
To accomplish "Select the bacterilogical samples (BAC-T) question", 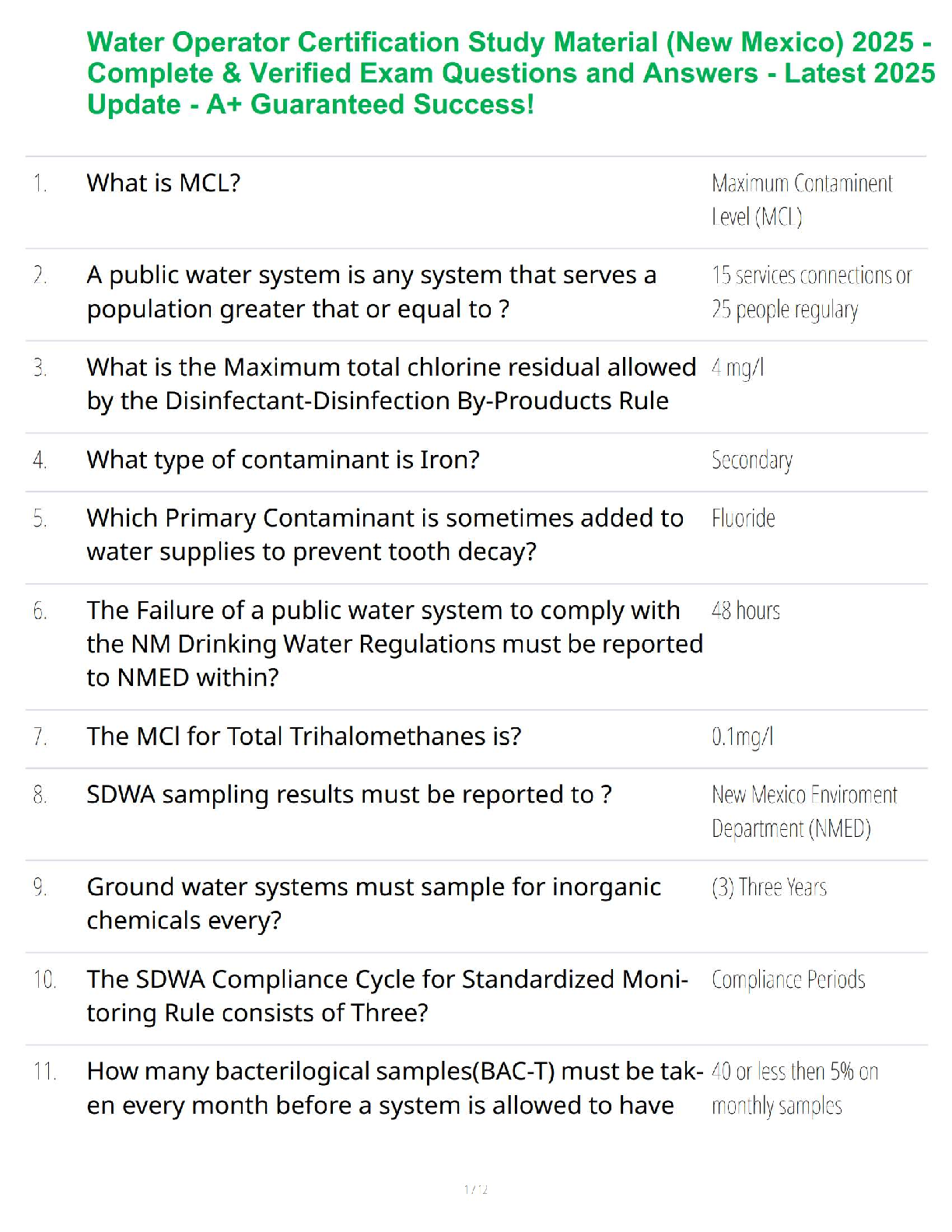I will click(x=394, y=1088).
